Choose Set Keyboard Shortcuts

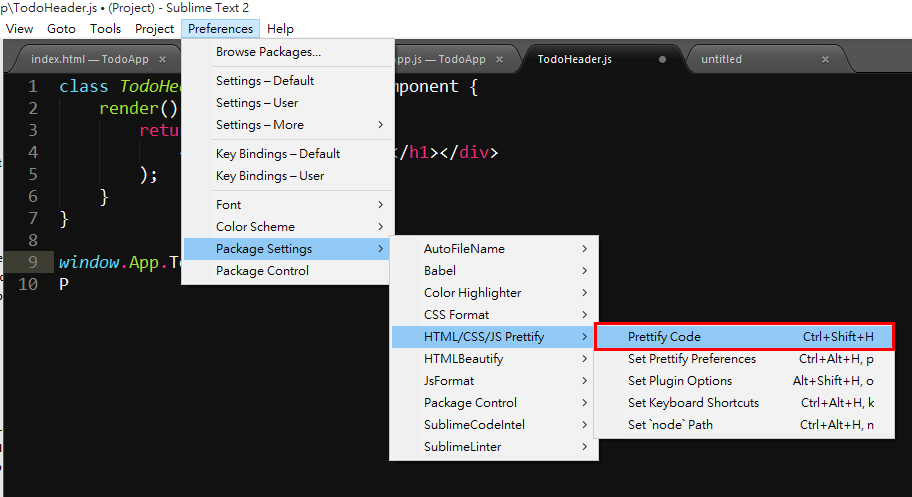pyautogui.click(x=744, y=403)
